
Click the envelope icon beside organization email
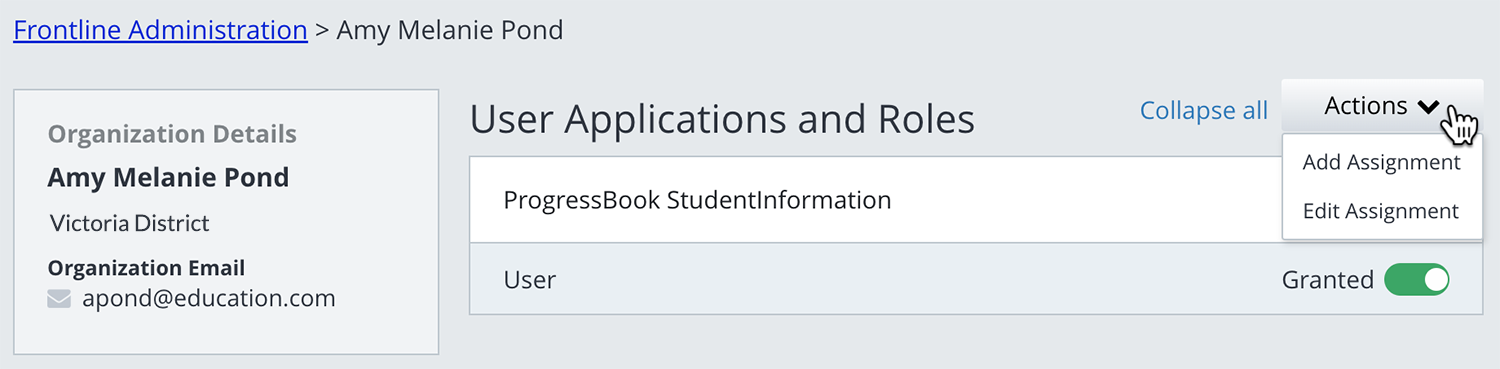click(x=59, y=298)
